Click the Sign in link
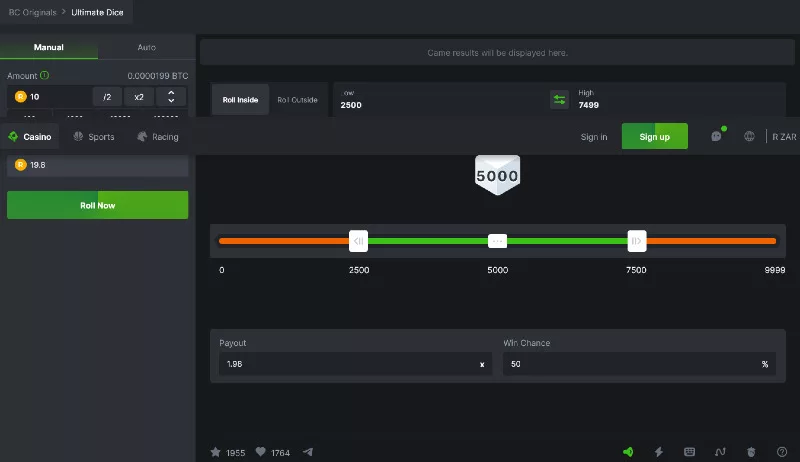800x462 pixels. tap(594, 137)
